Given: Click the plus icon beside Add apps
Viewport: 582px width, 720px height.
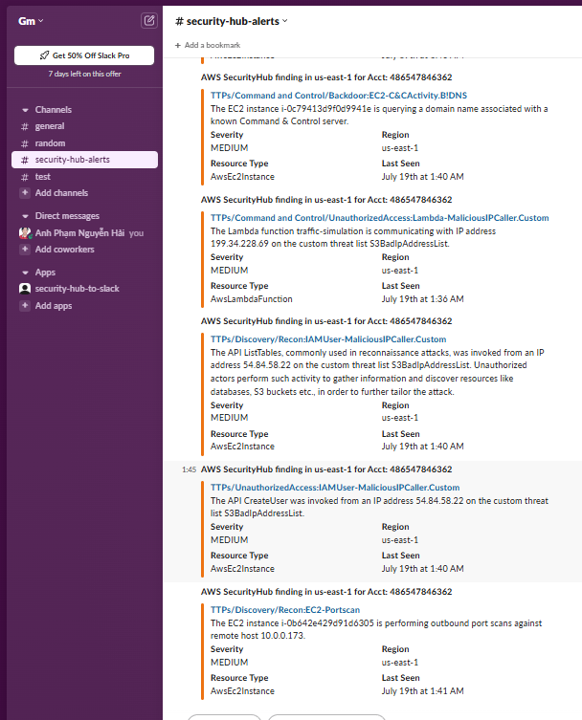Looking at the screenshot, I should [25, 305].
